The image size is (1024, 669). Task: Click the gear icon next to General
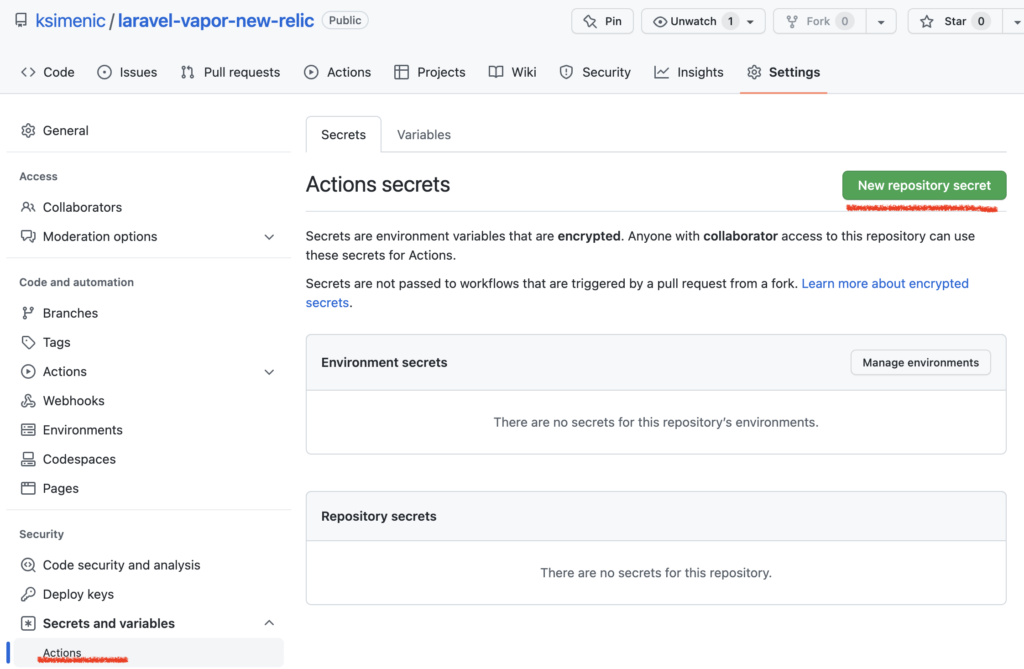tap(28, 131)
